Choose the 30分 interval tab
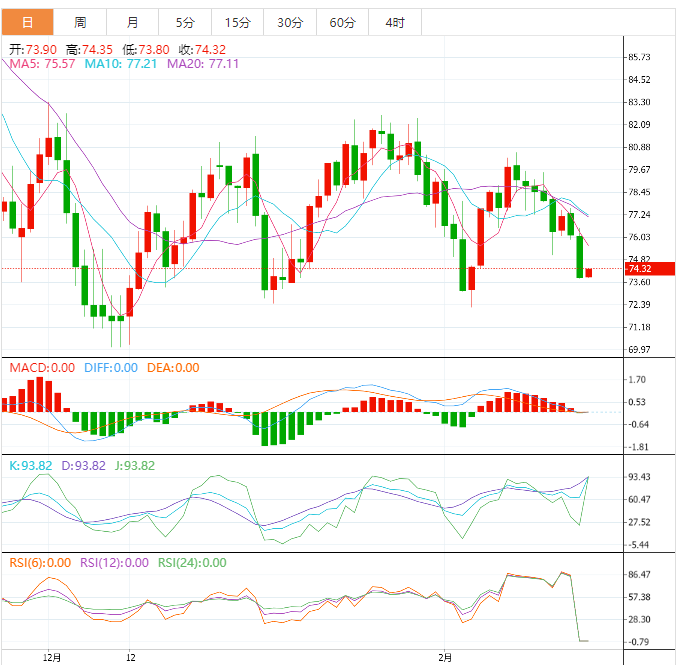 290,22
